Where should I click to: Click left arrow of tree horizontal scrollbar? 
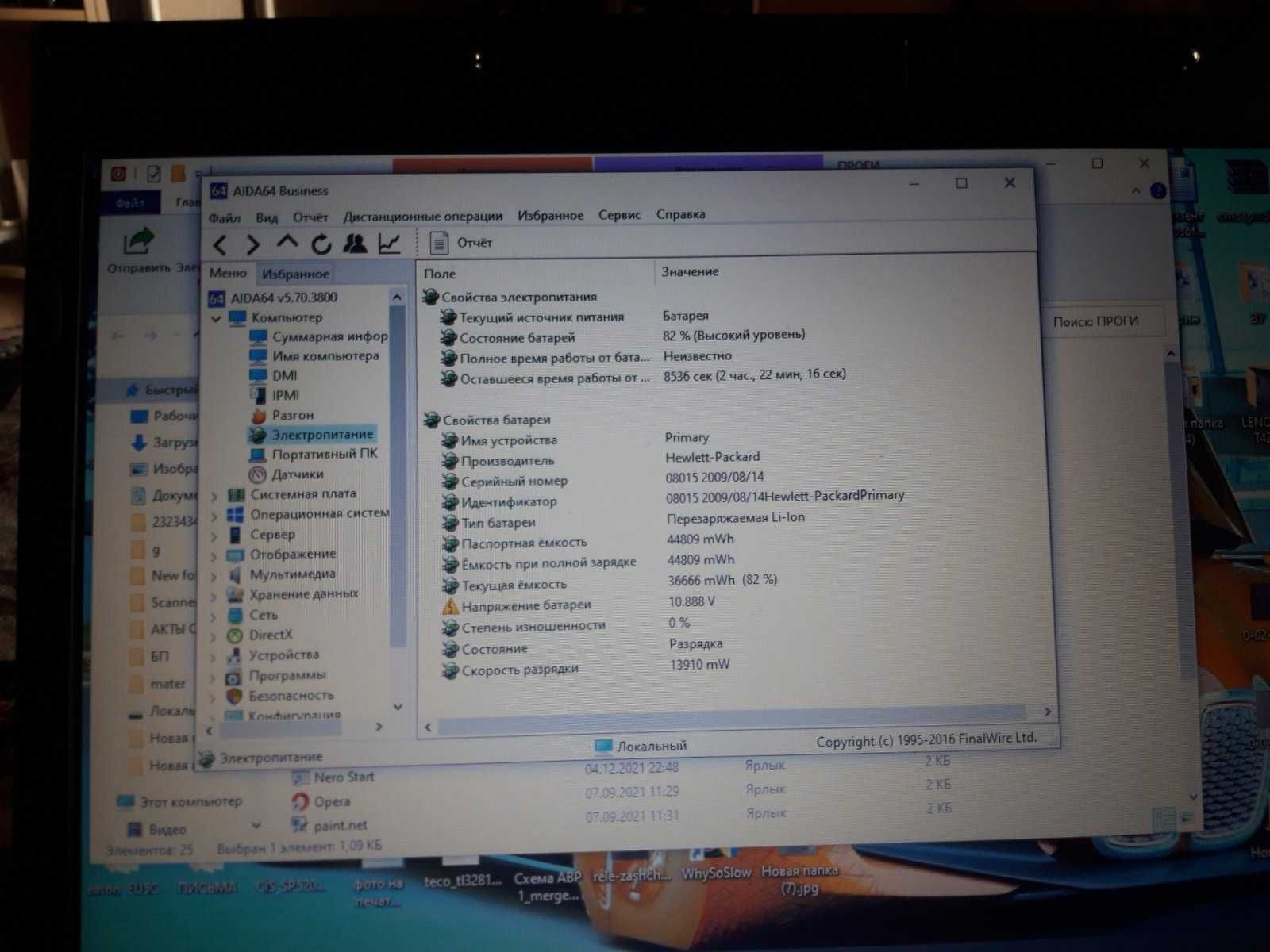coord(210,729)
